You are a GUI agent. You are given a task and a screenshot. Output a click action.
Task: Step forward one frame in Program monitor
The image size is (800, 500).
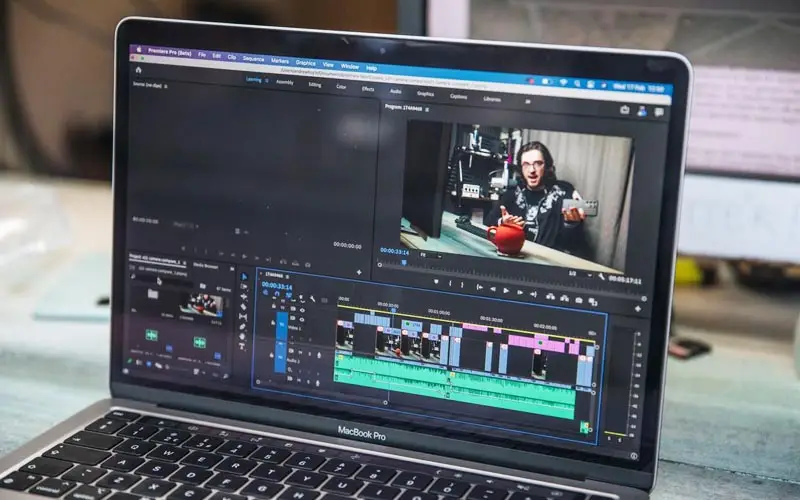[x=519, y=292]
